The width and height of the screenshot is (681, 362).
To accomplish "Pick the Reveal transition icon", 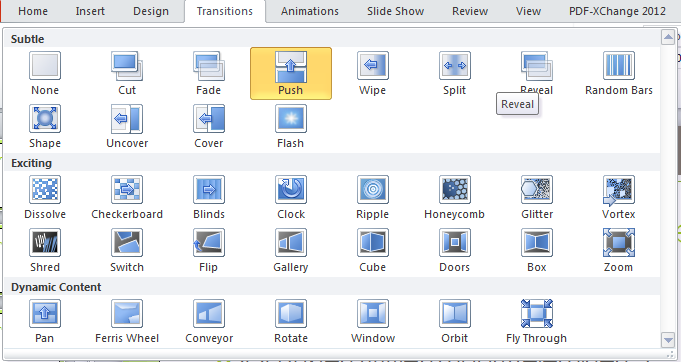I will (x=536, y=66).
